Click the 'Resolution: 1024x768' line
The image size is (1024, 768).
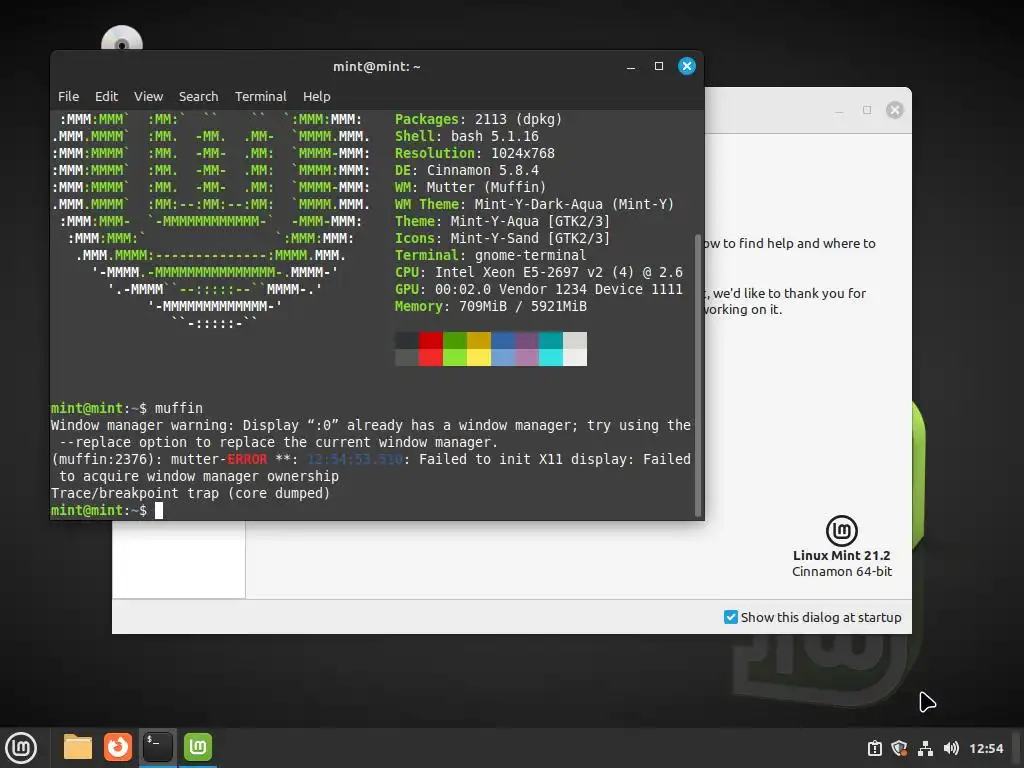[475, 153]
